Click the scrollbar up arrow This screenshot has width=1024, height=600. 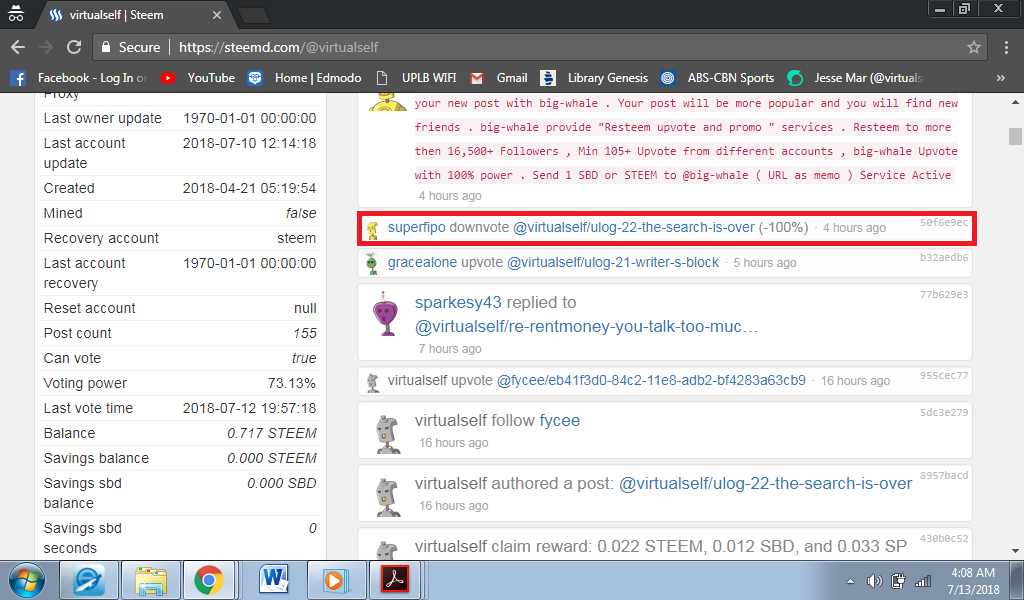click(x=1015, y=103)
